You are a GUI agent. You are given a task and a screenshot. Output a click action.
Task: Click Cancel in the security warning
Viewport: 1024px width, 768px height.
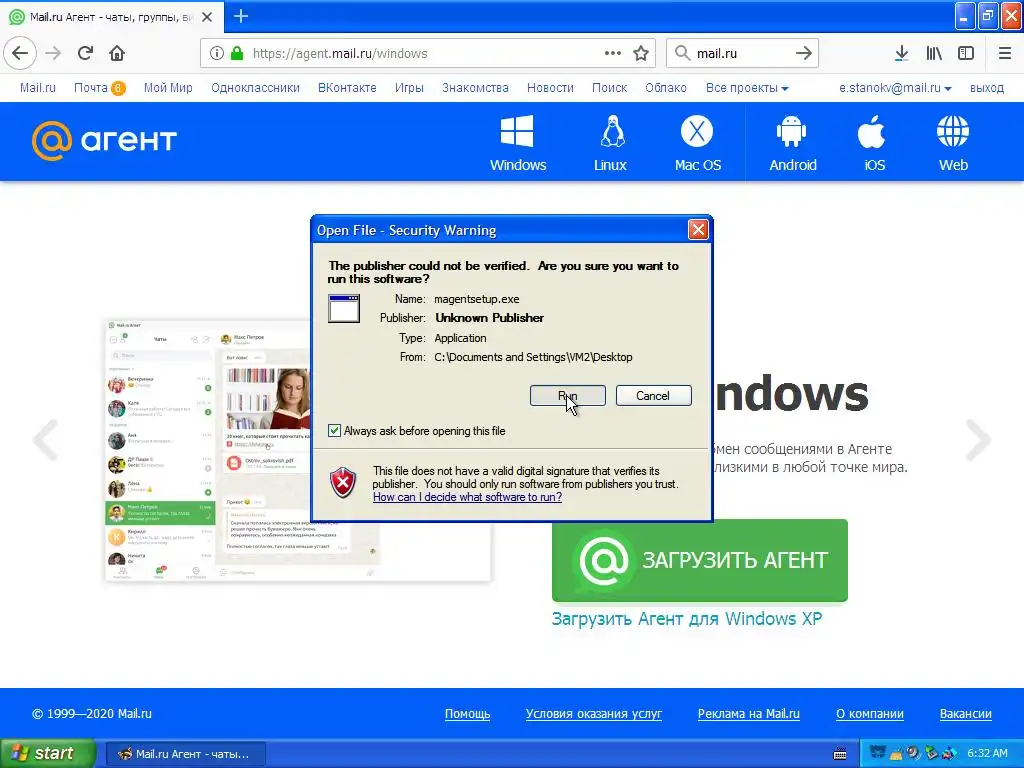click(653, 396)
